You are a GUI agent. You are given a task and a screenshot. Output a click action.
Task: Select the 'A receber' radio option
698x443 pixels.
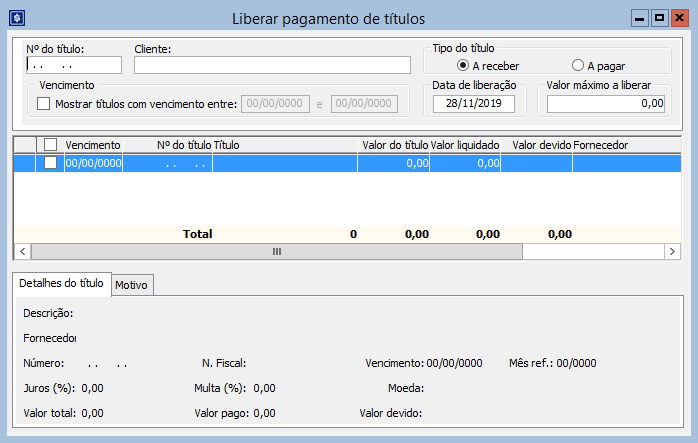coord(463,66)
